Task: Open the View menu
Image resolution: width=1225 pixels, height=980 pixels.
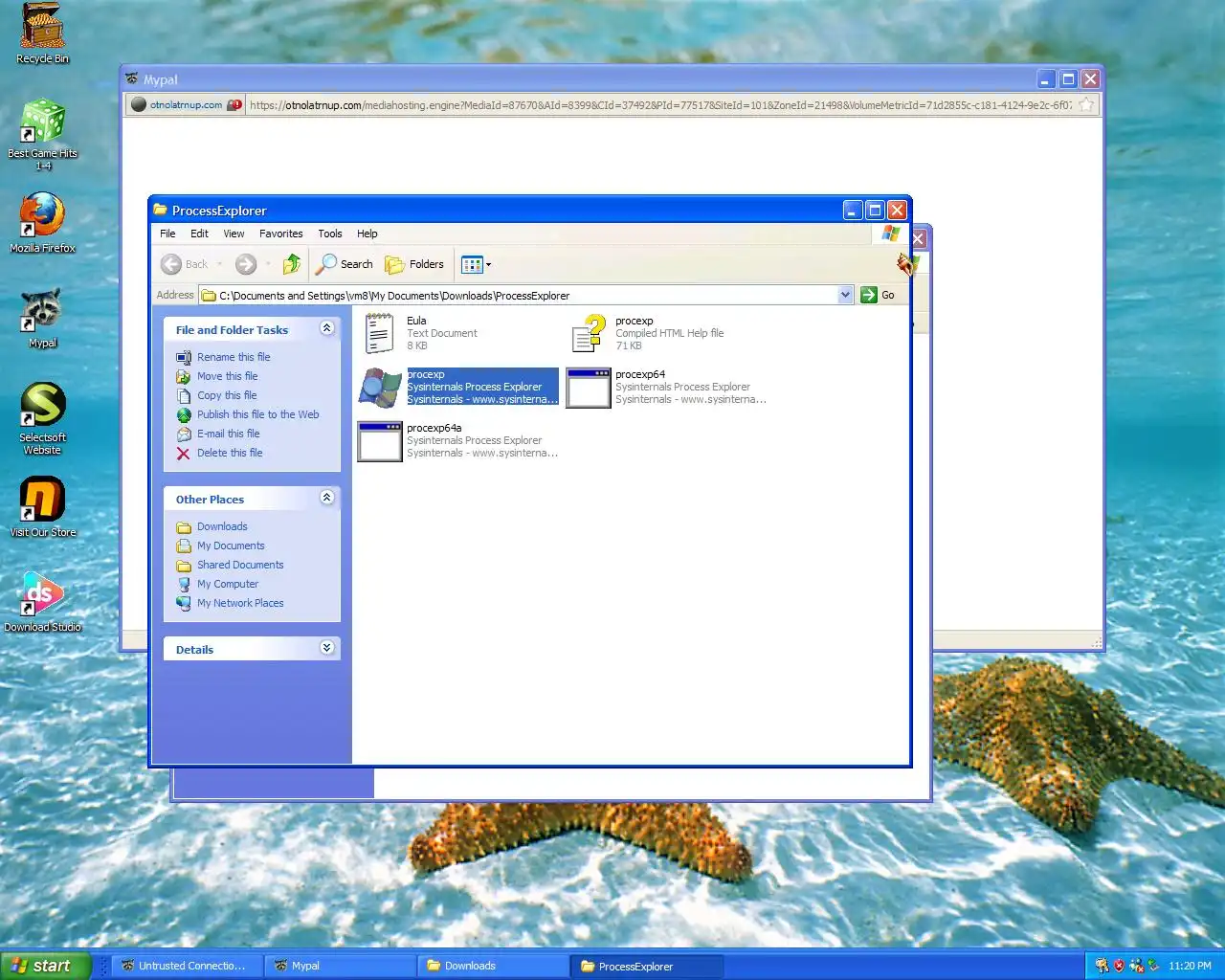Action: coord(234,234)
